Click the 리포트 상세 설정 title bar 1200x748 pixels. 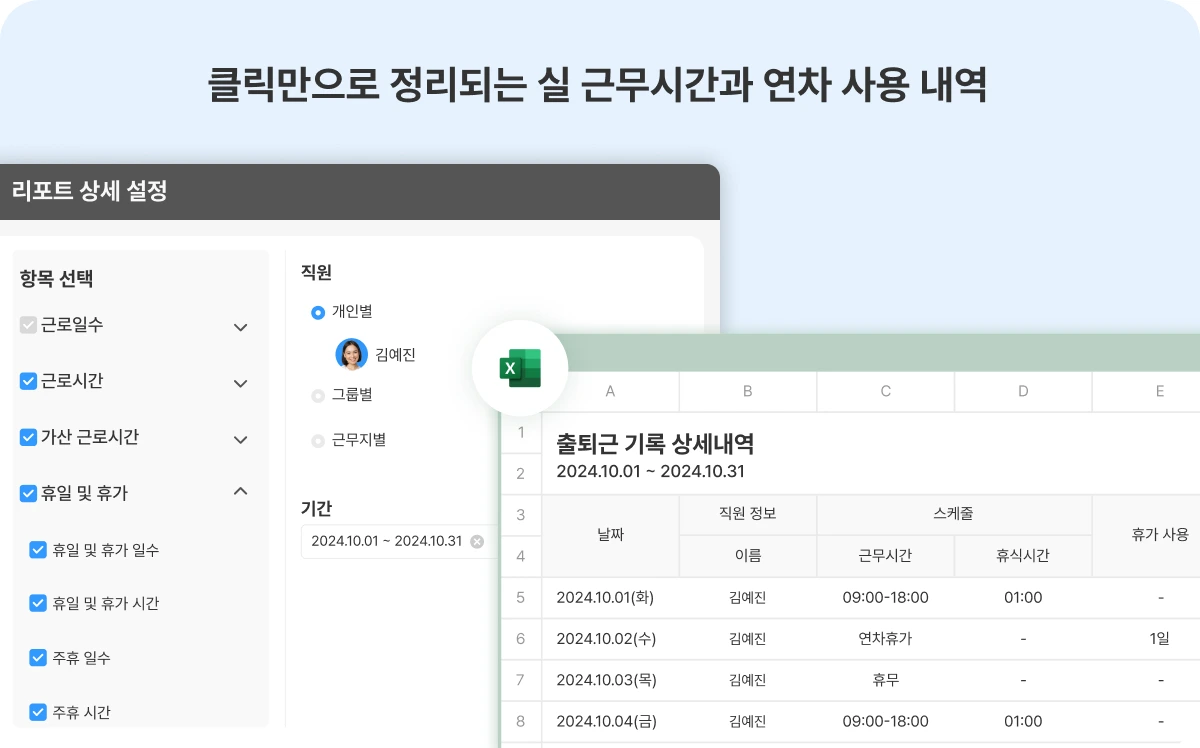pos(360,191)
